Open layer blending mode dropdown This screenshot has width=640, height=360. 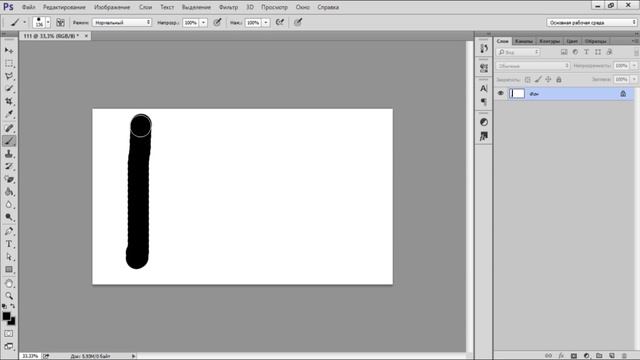point(533,66)
